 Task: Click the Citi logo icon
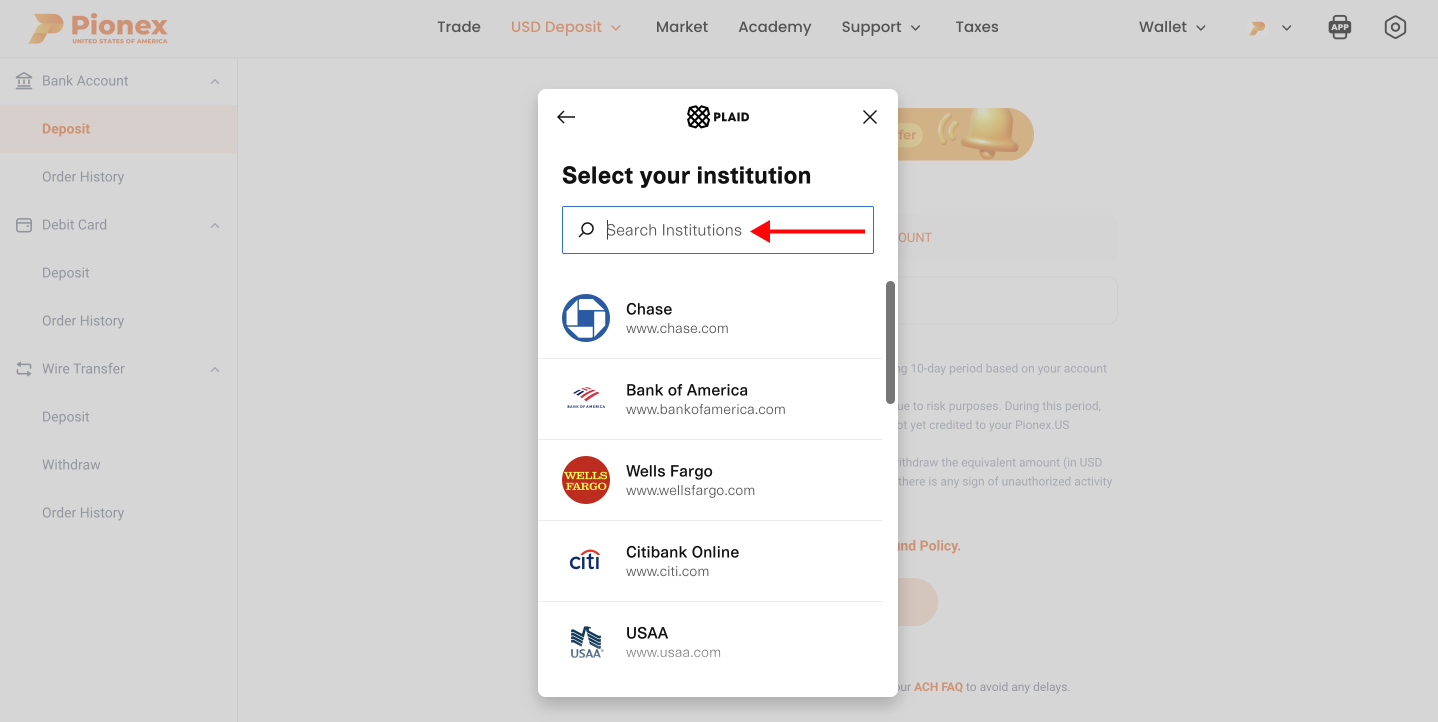point(586,561)
